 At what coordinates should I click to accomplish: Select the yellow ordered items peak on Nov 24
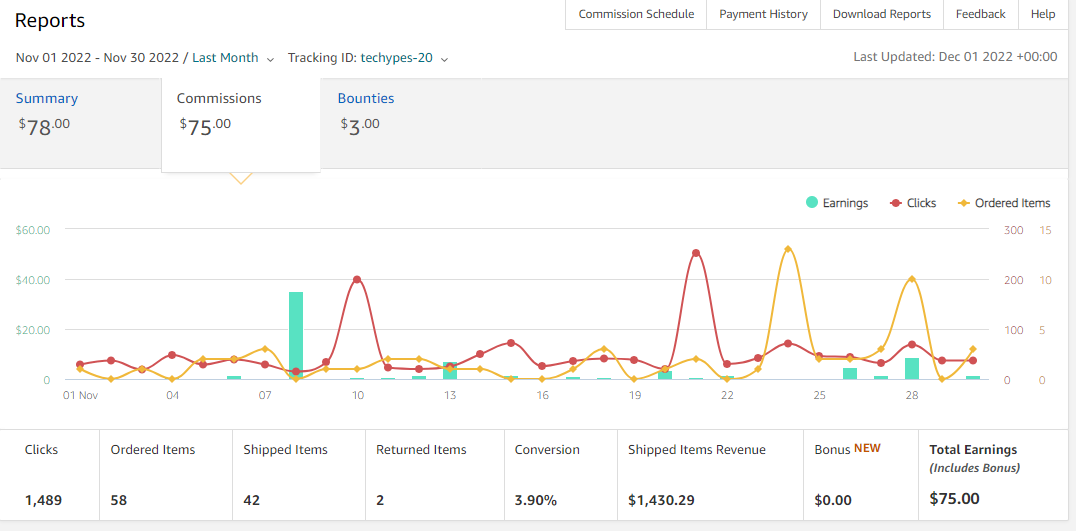[x=788, y=249]
